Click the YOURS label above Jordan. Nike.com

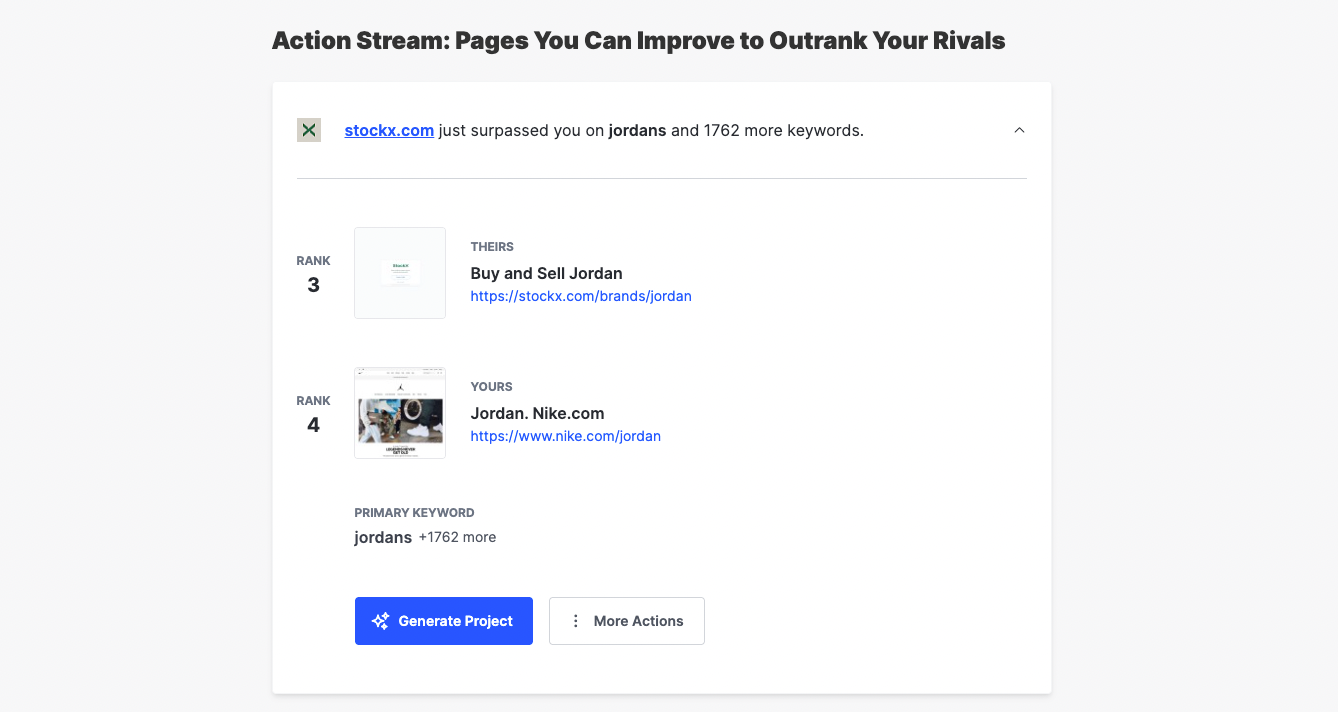[x=491, y=386]
